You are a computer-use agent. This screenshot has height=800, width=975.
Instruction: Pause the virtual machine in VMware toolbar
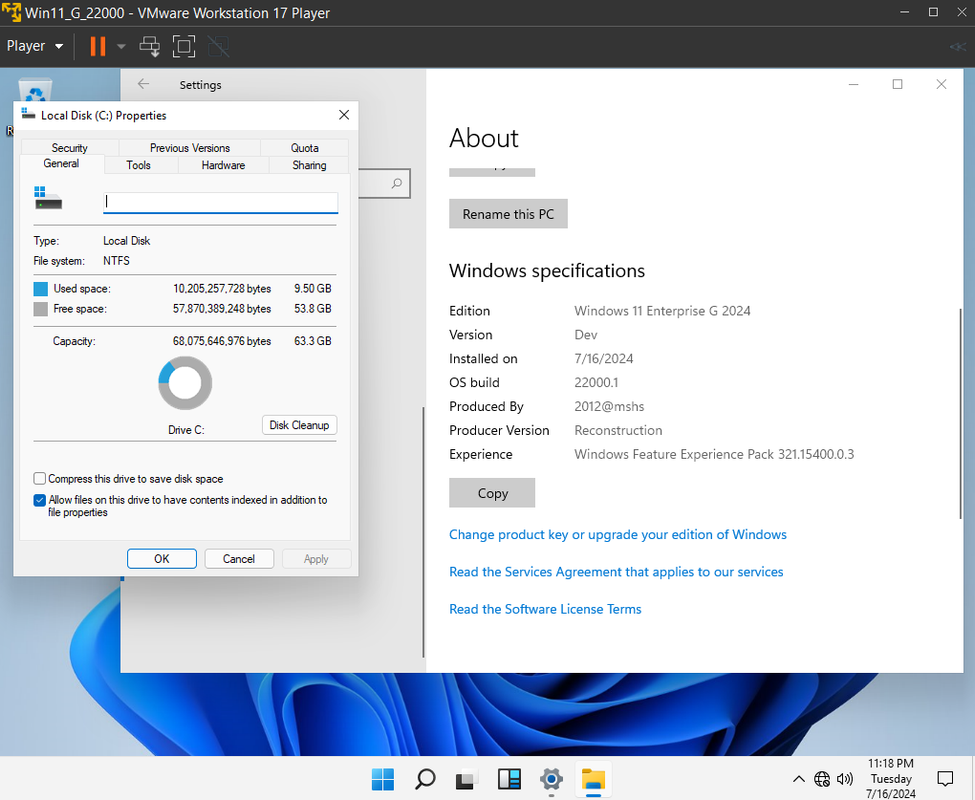coord(98,46)
